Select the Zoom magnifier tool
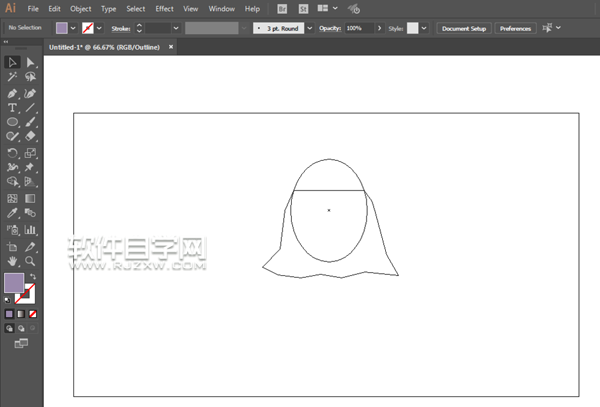Screen dimensions: 600x407 pos(30,260)
